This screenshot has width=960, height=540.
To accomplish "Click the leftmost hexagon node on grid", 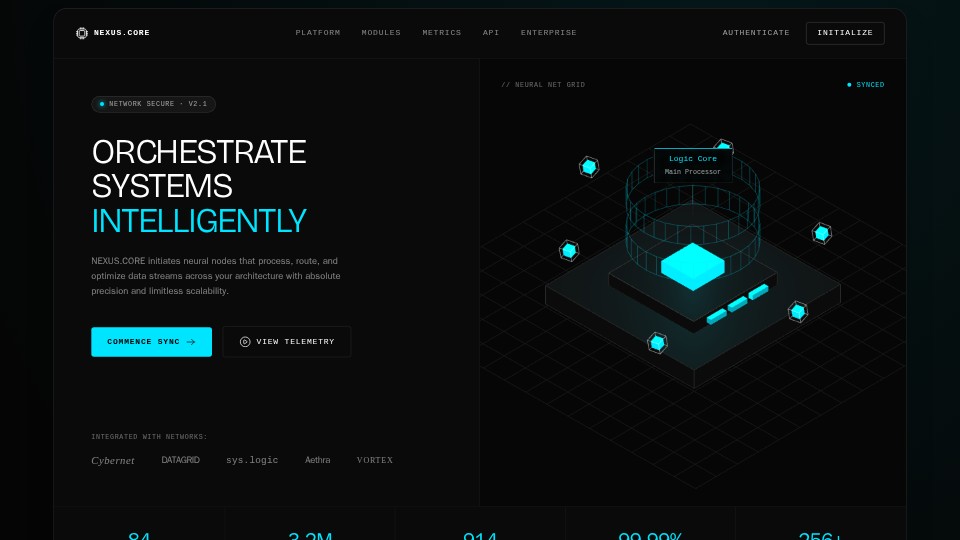I will pyautogui.click(x=569, y=250).
